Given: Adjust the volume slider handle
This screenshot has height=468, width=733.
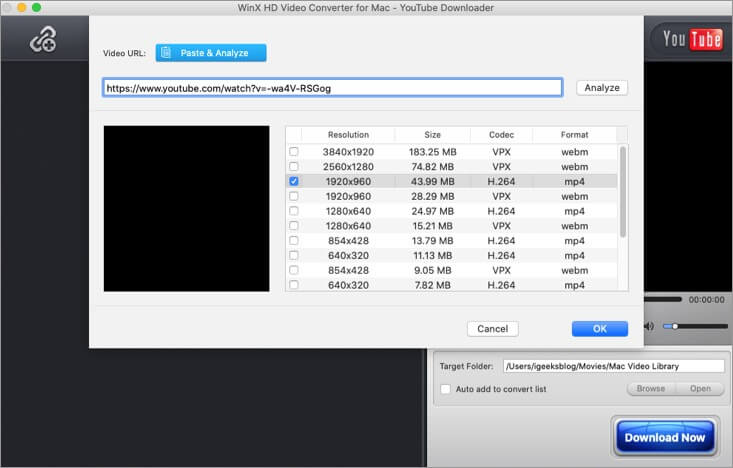Looking at the screenshot, I should click(x=675, y=326).
